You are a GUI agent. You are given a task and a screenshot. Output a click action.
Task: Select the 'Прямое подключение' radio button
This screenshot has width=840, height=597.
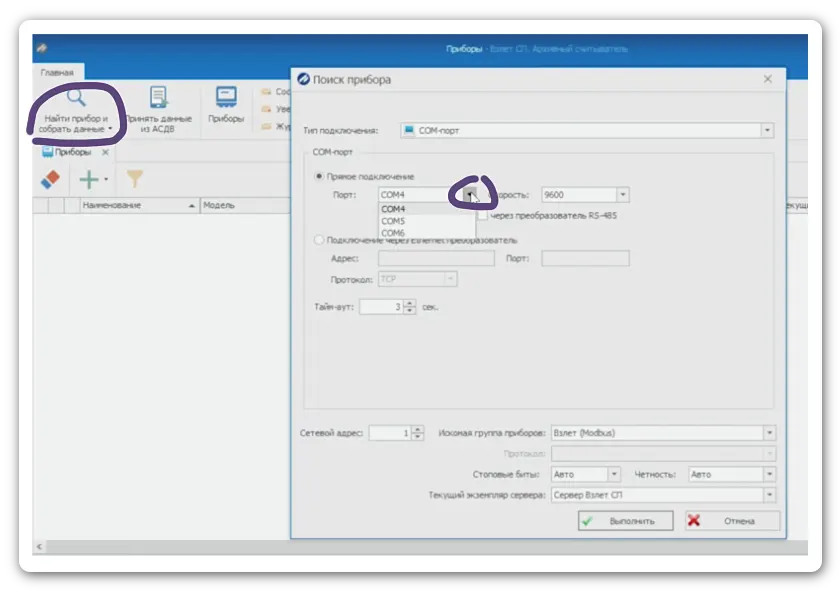tap(319, 177)
